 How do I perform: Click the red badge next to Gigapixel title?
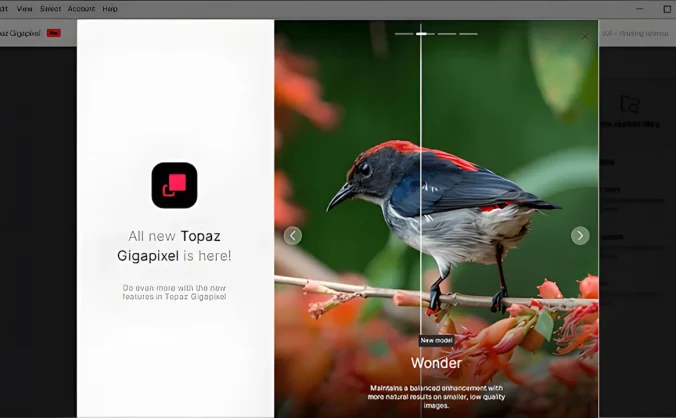53,33
